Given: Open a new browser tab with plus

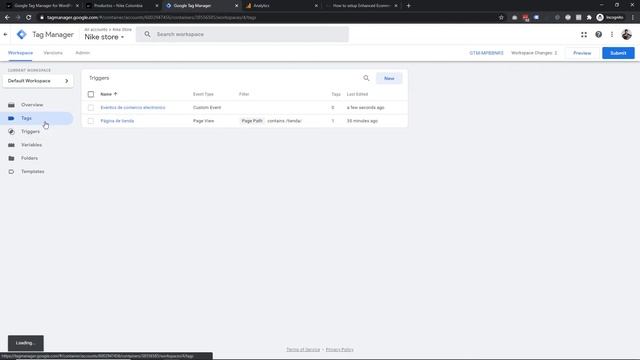Looking at the screenshot, I should pos(408,6).
